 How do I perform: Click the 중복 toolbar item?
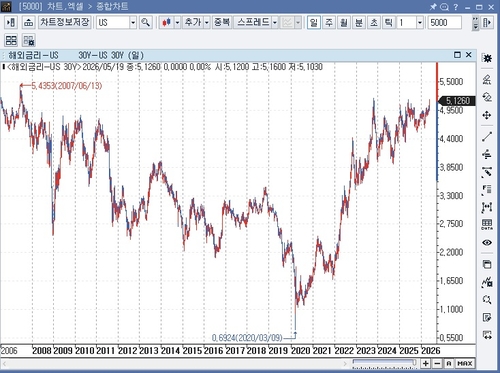(x=222, y=23)
